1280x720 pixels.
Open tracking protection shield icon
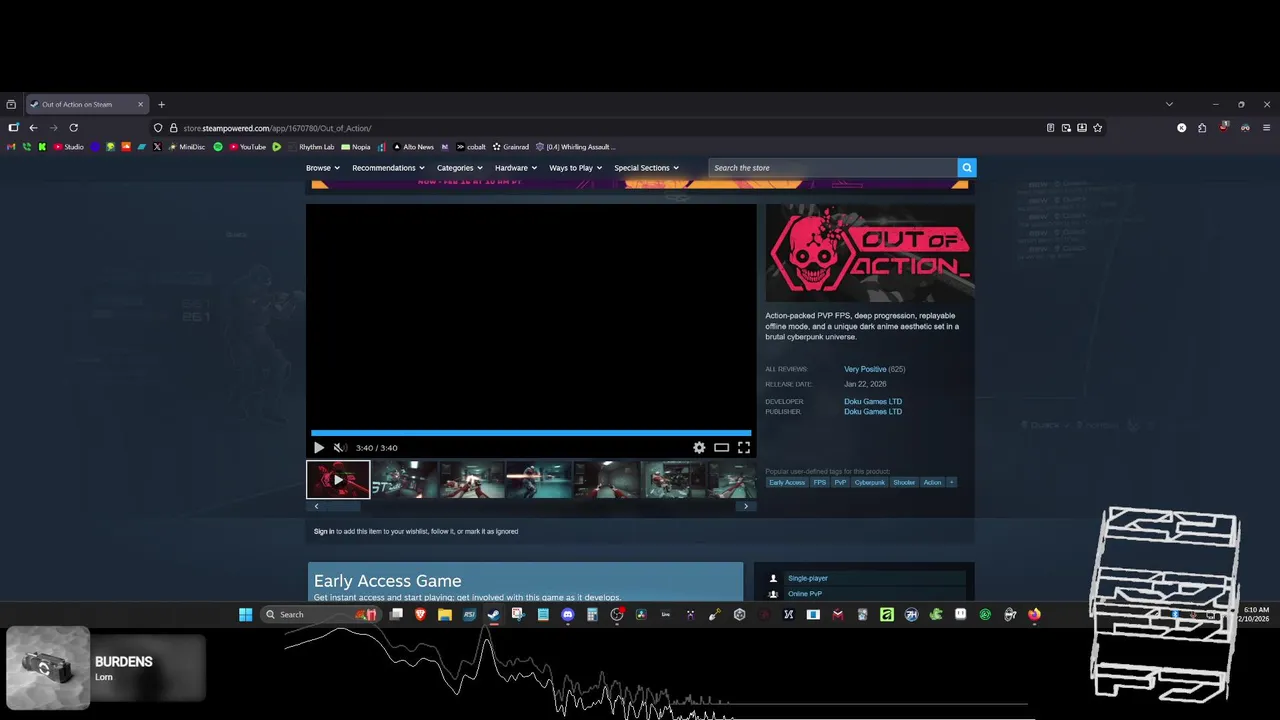pos(158,128)
